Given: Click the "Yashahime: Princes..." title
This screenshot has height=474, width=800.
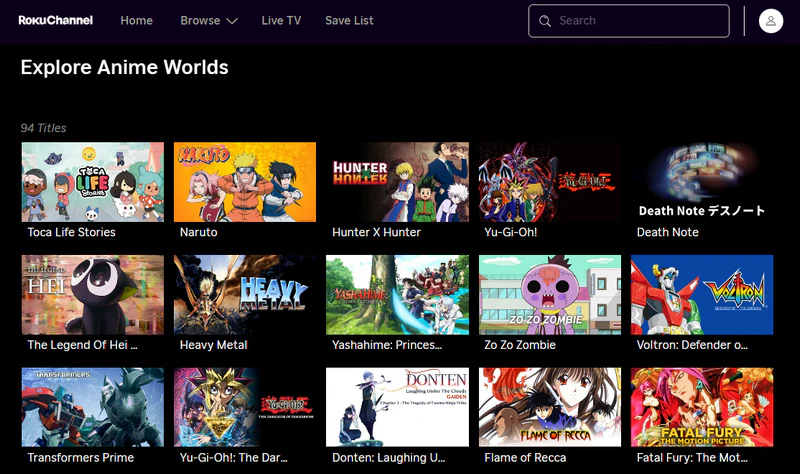Looking at the screenshot, I should click(387, 345).
